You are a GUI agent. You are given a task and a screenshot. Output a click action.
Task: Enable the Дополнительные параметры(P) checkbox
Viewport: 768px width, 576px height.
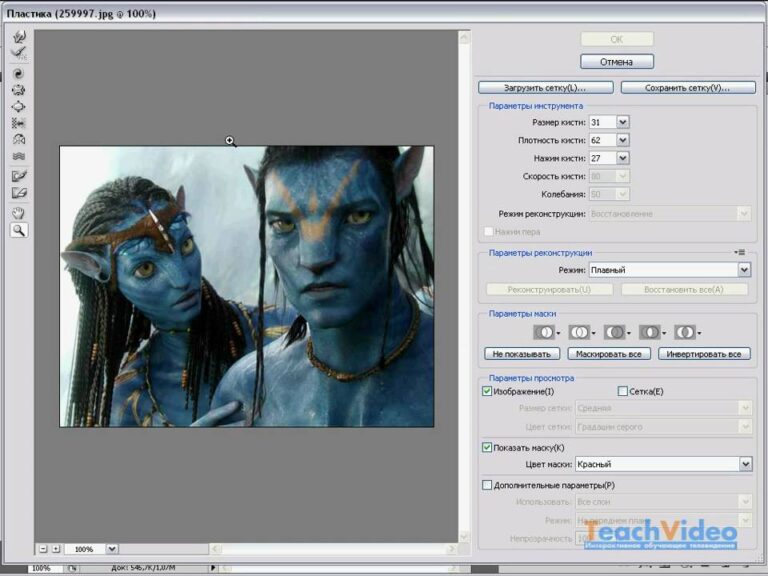487,485
